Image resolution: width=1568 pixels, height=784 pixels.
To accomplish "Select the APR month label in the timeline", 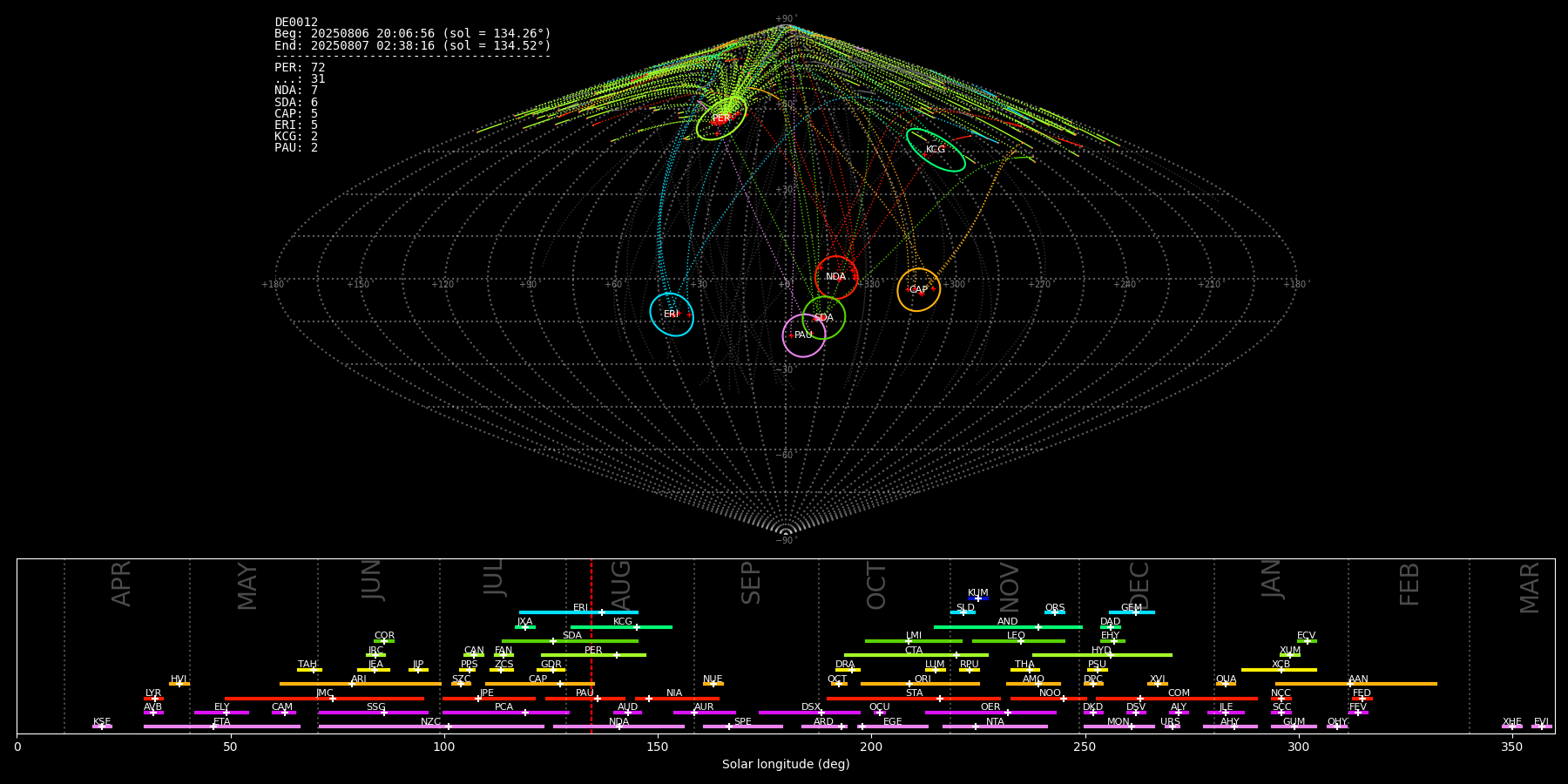I will 121,584.
